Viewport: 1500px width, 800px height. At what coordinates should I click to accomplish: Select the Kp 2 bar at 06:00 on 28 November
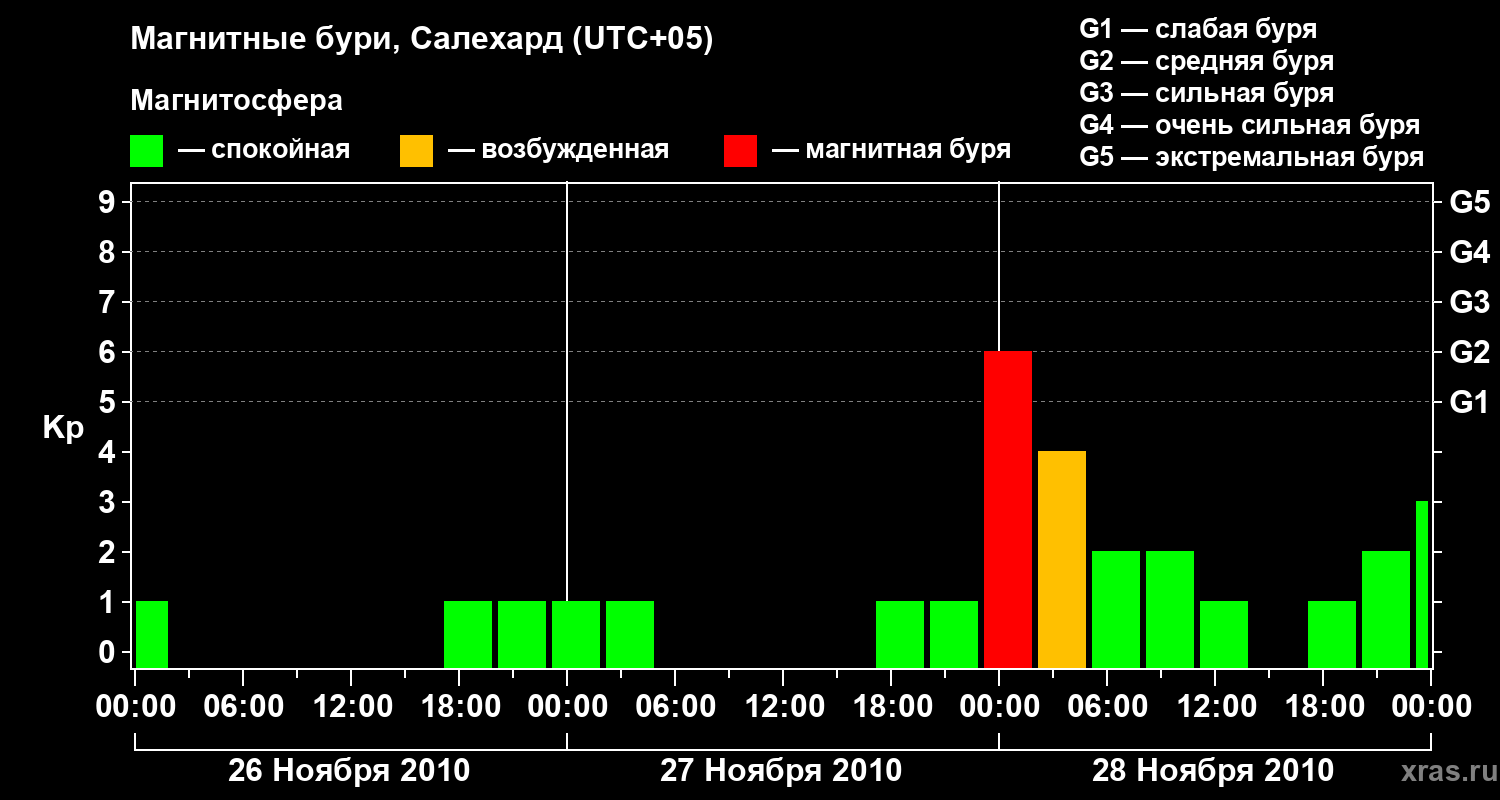tap(1116, 610)
